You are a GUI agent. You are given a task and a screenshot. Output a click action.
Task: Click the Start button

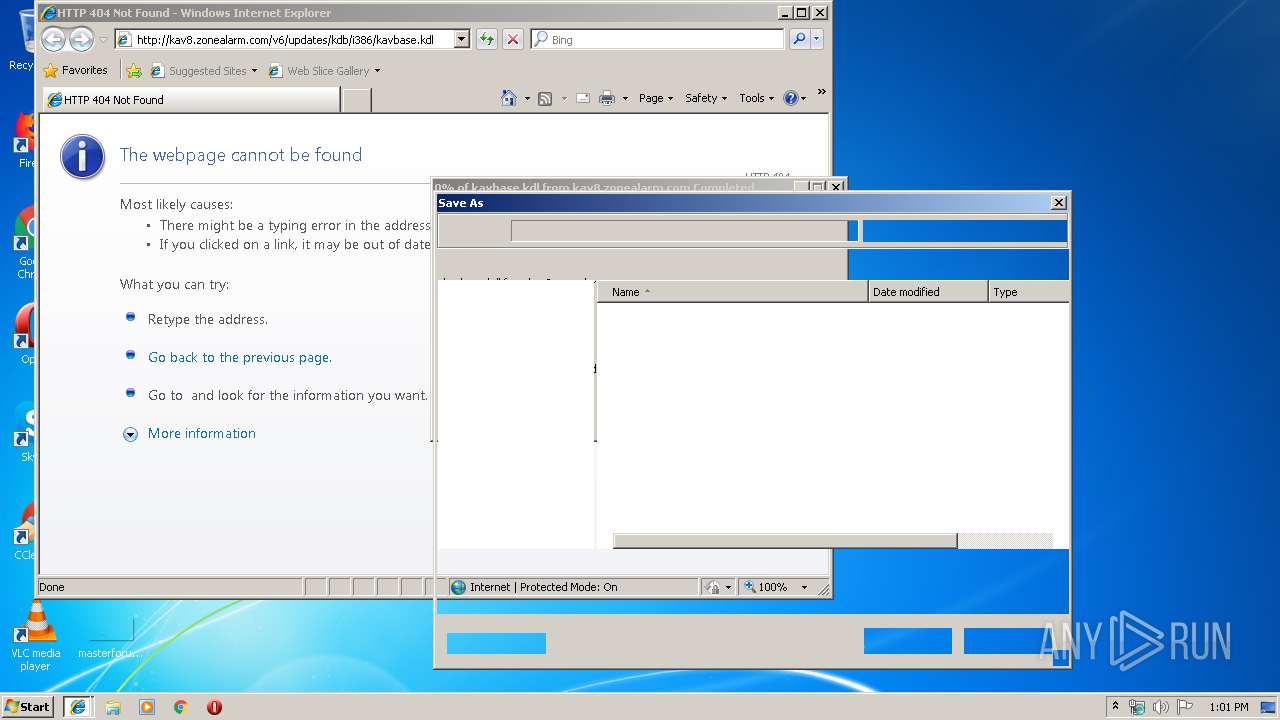point(28,706)
